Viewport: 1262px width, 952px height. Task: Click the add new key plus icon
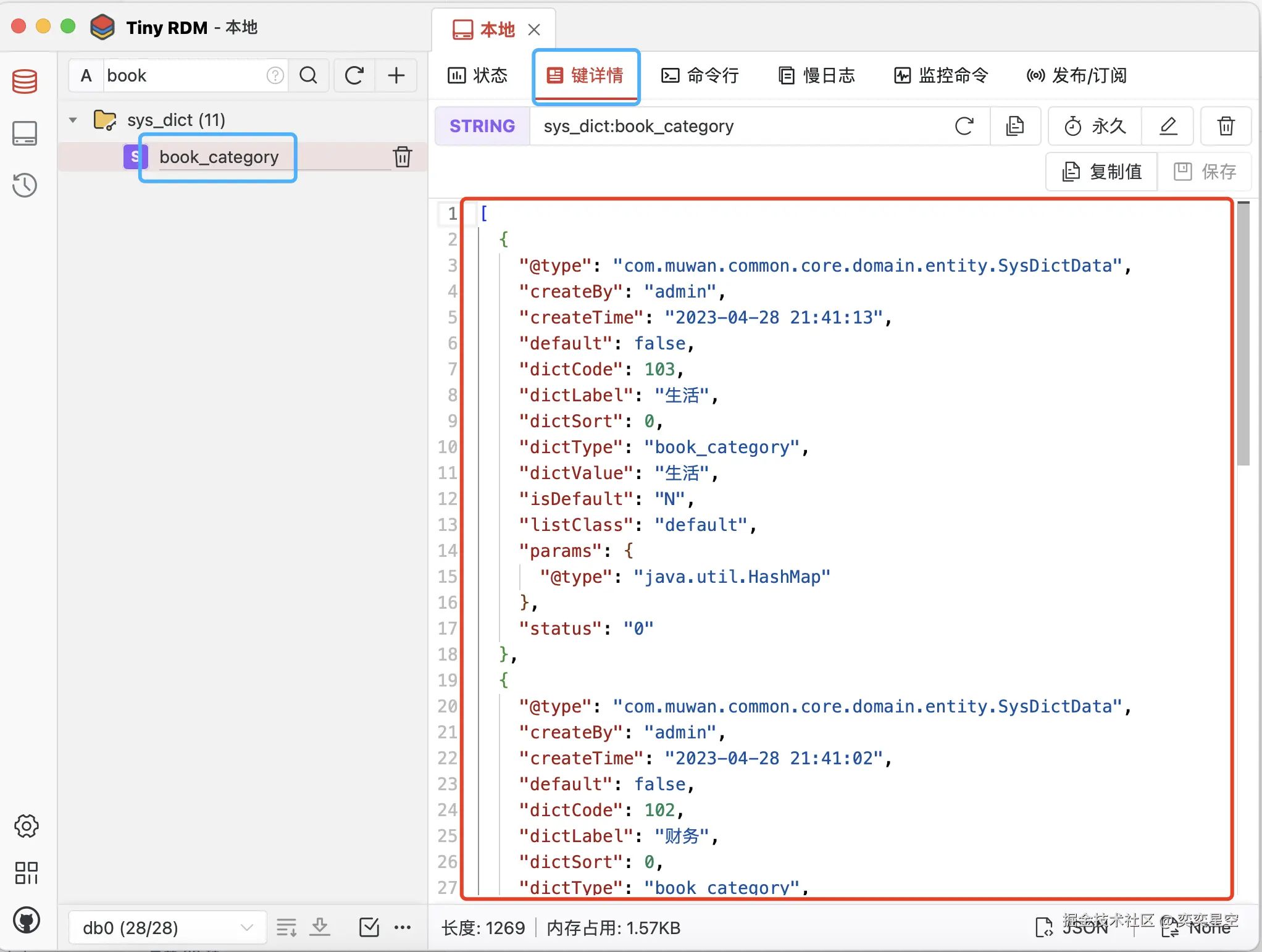coord(396,75)
